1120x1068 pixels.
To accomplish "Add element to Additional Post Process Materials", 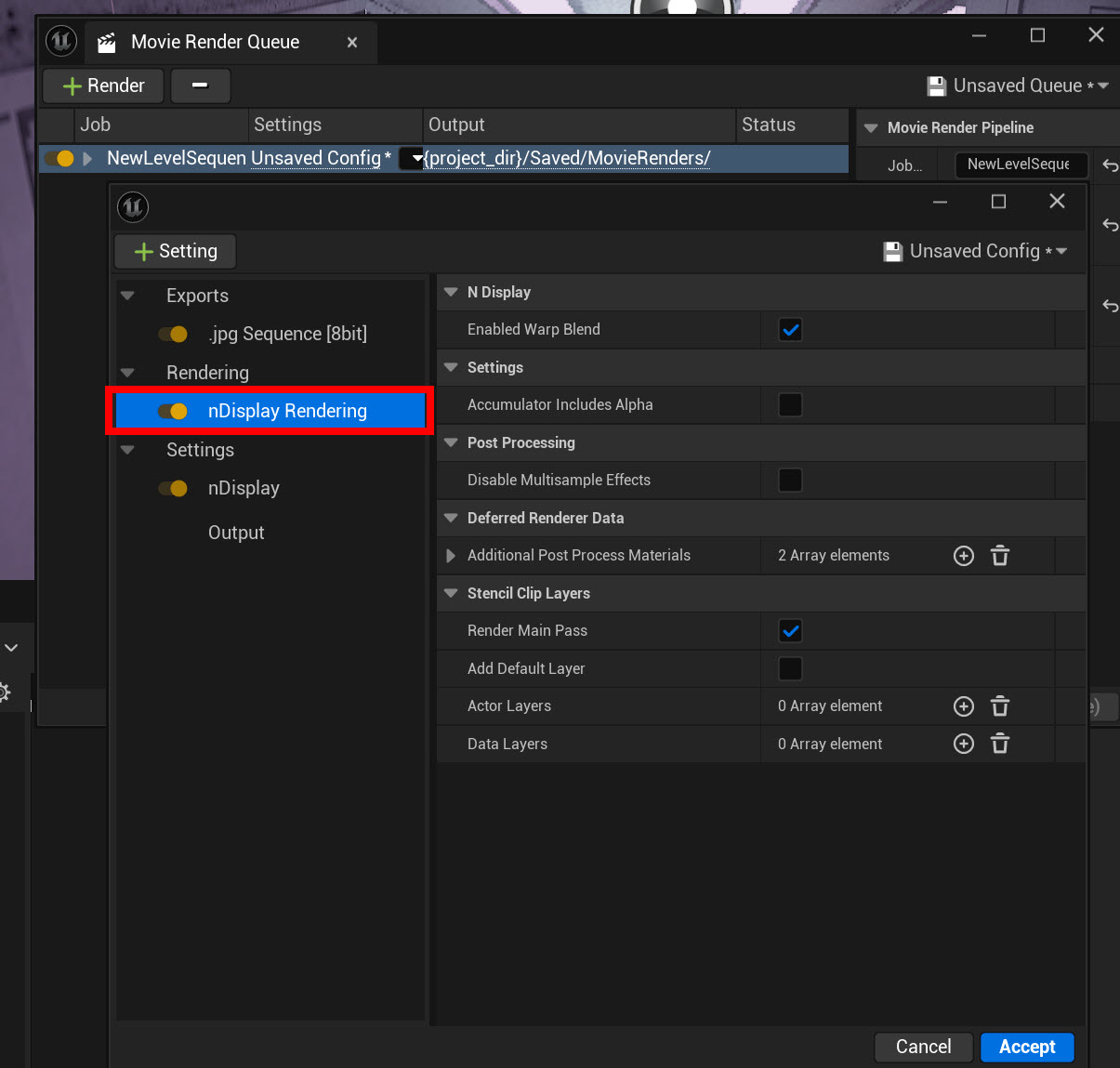I will 964,556.
